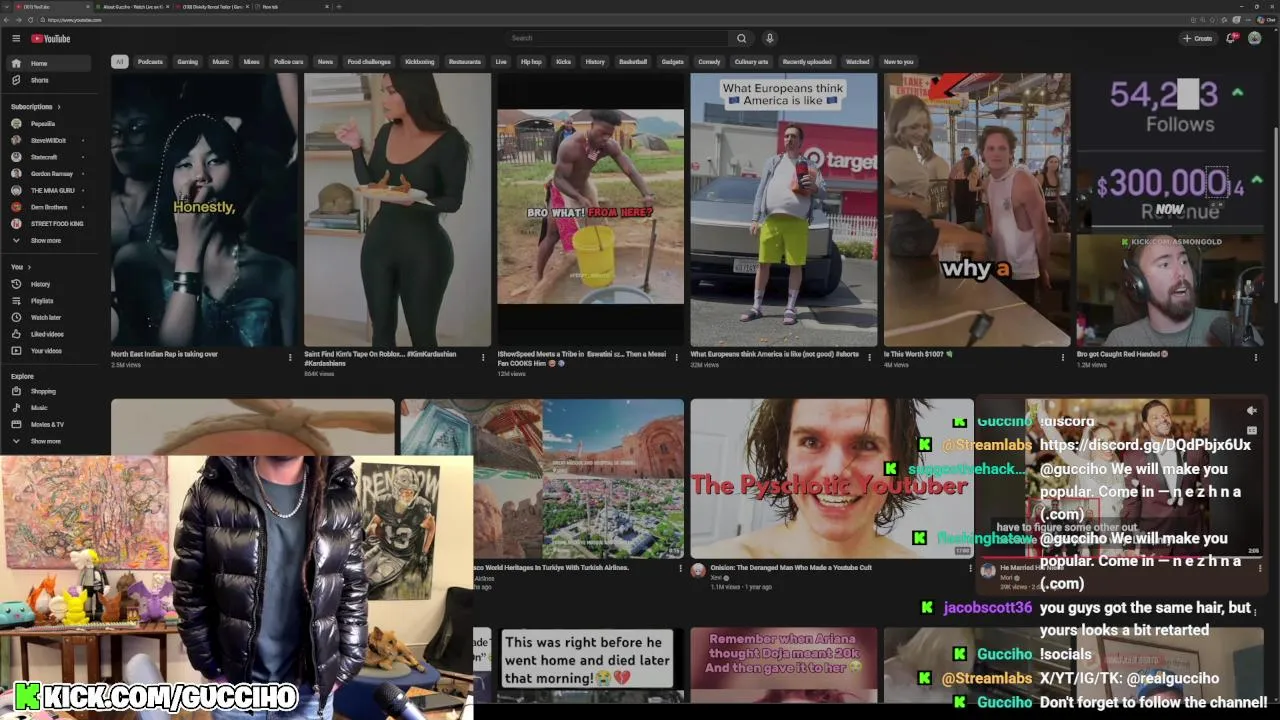Open options for Is This Worth $100 short
This screenshot has width=1280, height=720.
1062,357
